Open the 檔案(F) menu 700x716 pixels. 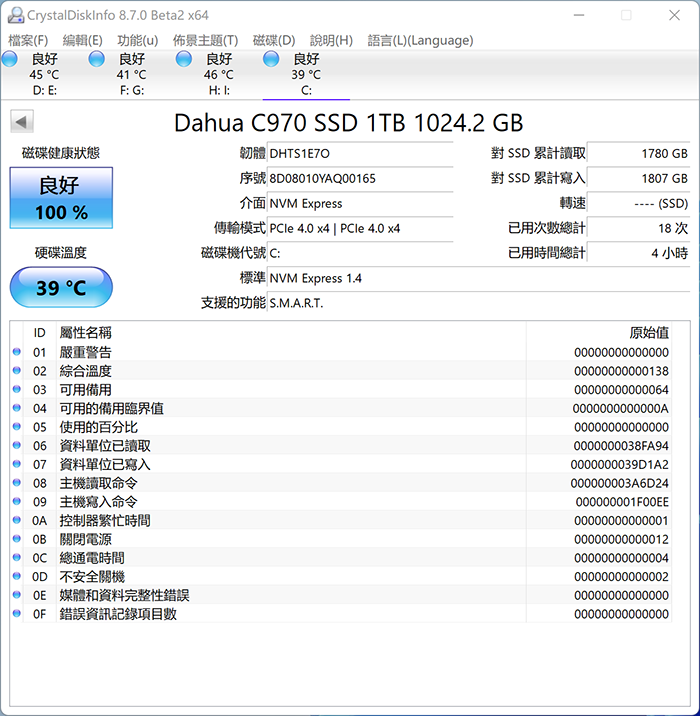(x=28, y=41)
